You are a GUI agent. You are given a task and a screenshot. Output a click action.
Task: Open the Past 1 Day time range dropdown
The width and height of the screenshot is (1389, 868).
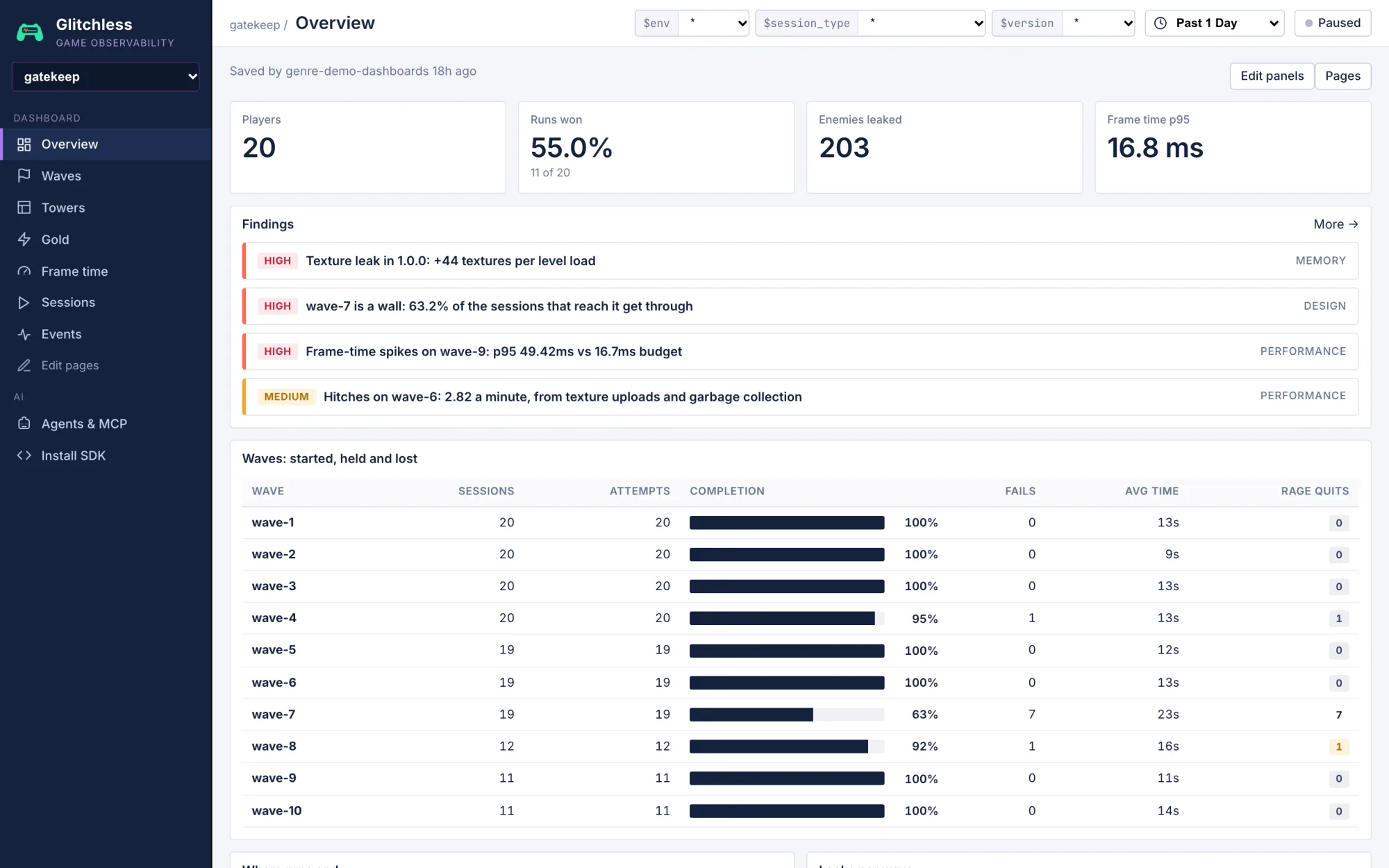click(x=1215, y=23)
